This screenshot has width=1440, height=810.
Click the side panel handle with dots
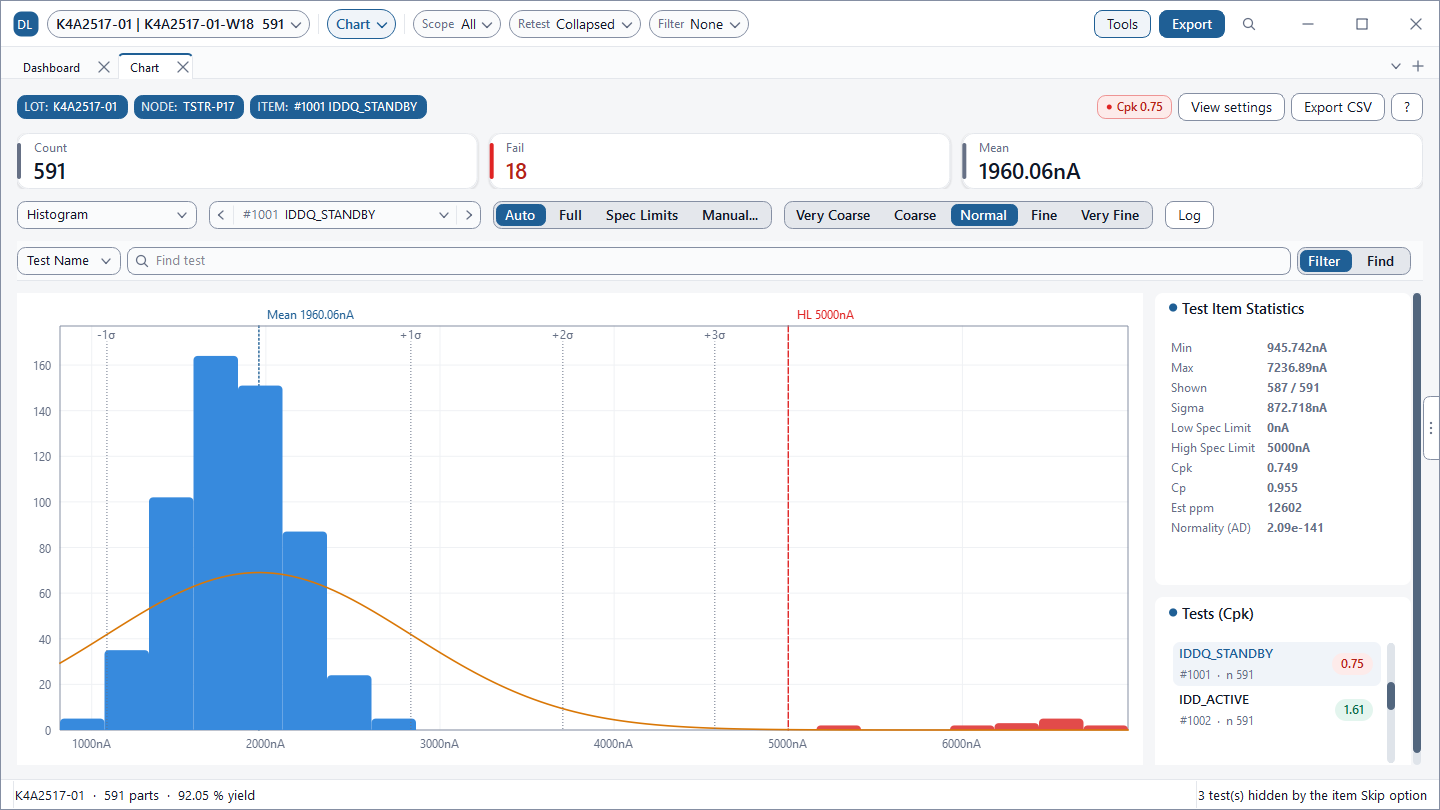coord(1431,427)
